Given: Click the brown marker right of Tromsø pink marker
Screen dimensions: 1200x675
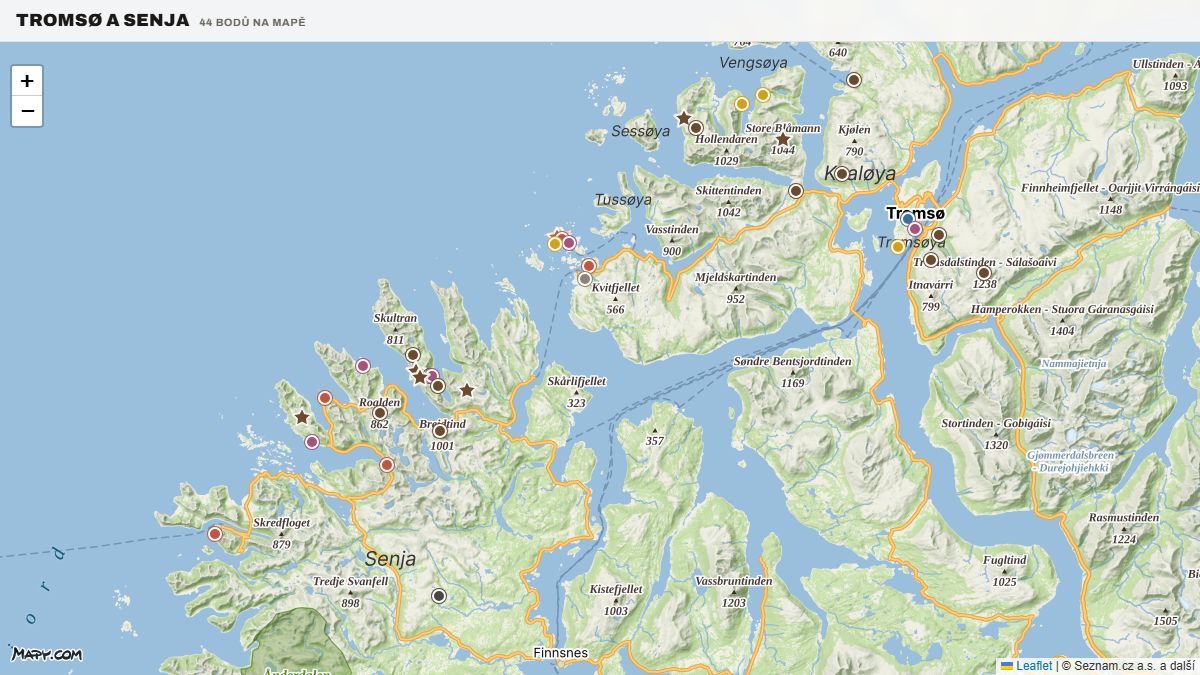Looking at the screenshot, I should coord(939,235).
